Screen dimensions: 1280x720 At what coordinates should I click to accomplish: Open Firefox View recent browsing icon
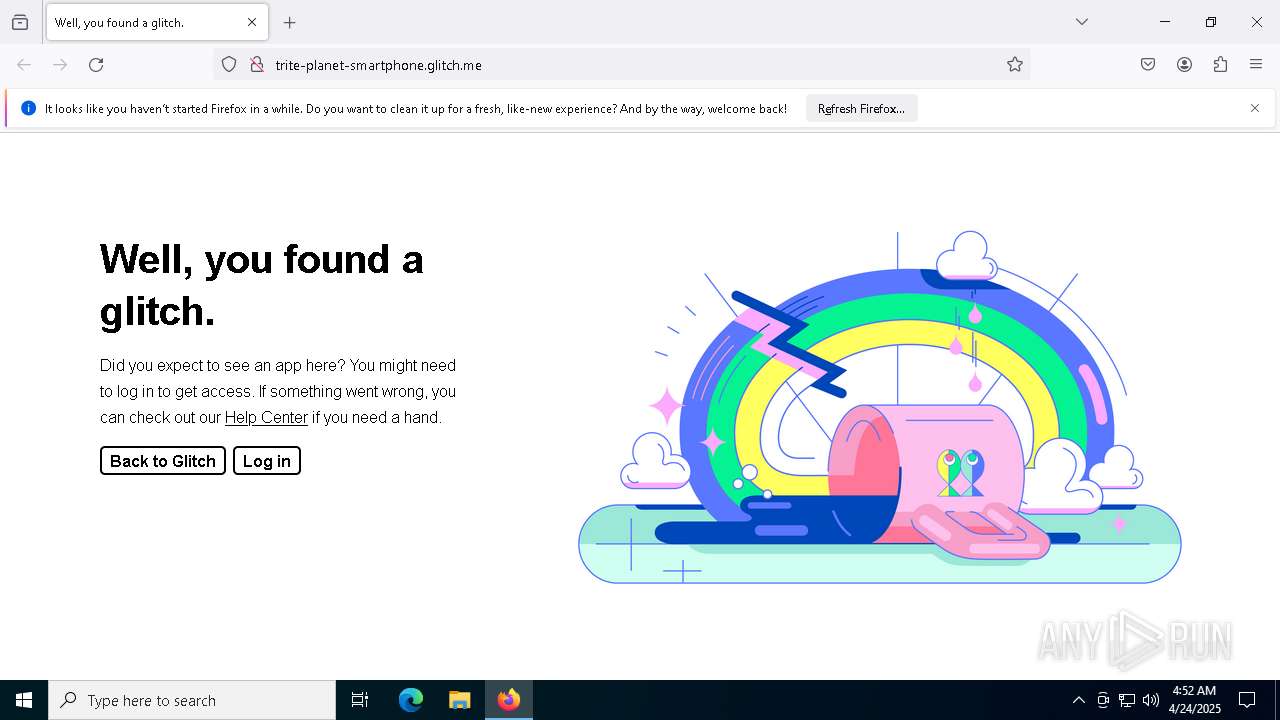pos(20,22)
